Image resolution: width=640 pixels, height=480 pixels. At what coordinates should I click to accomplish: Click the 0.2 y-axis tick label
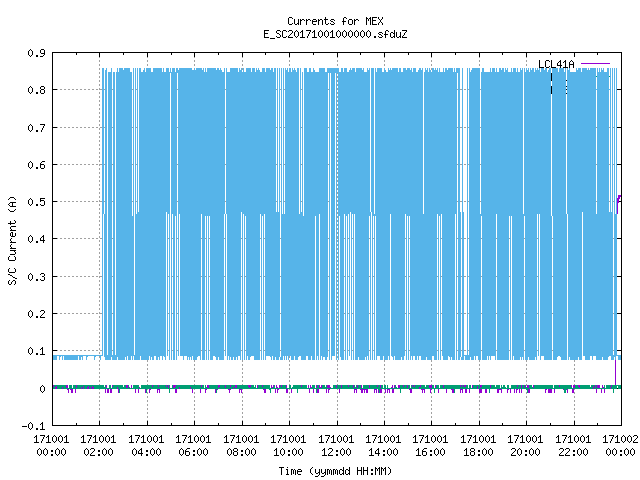click(36, 314)
